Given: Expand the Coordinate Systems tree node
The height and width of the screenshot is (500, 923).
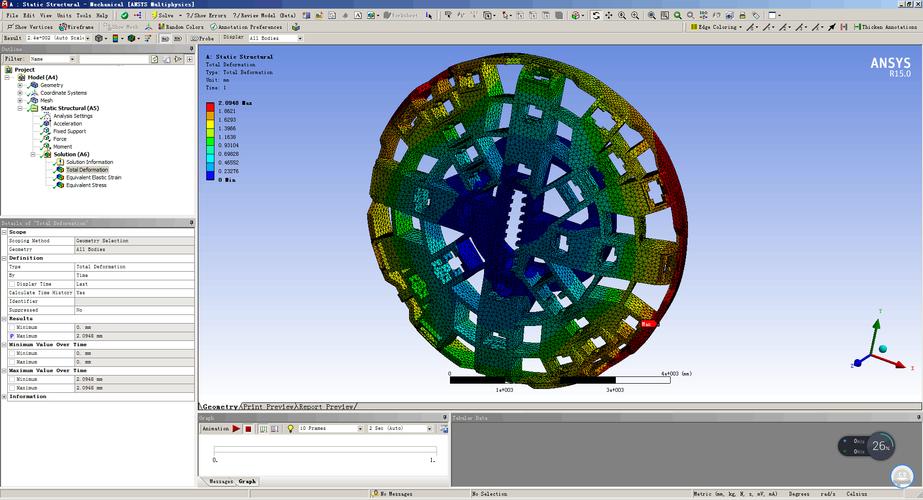Looking at the screenshot, I should click(x=20, y=92).
